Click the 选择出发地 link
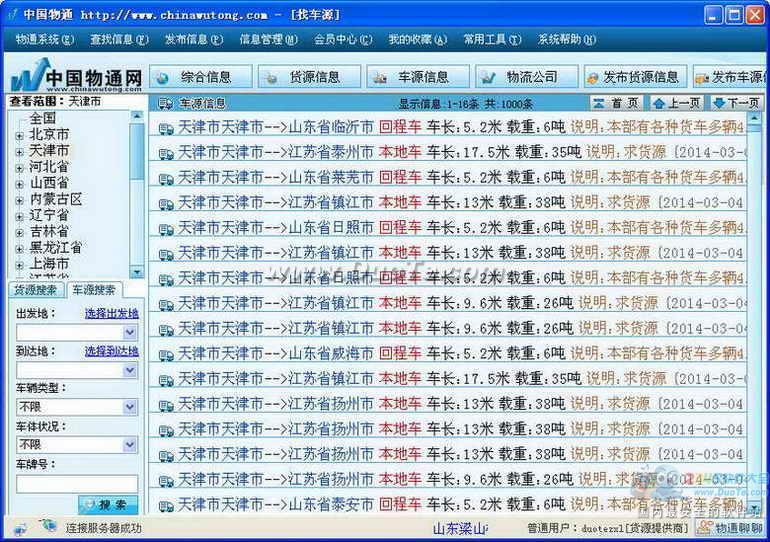770x542 pixels. 111,313
